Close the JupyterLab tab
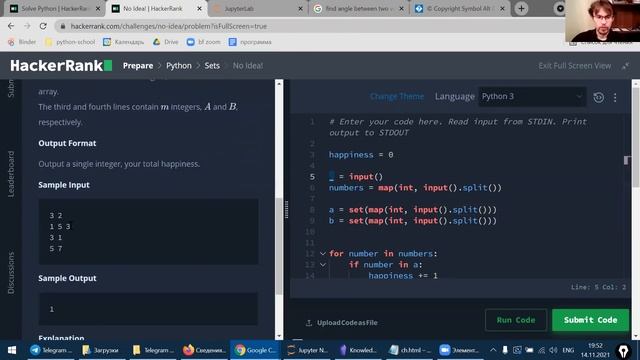 (300, 9)
